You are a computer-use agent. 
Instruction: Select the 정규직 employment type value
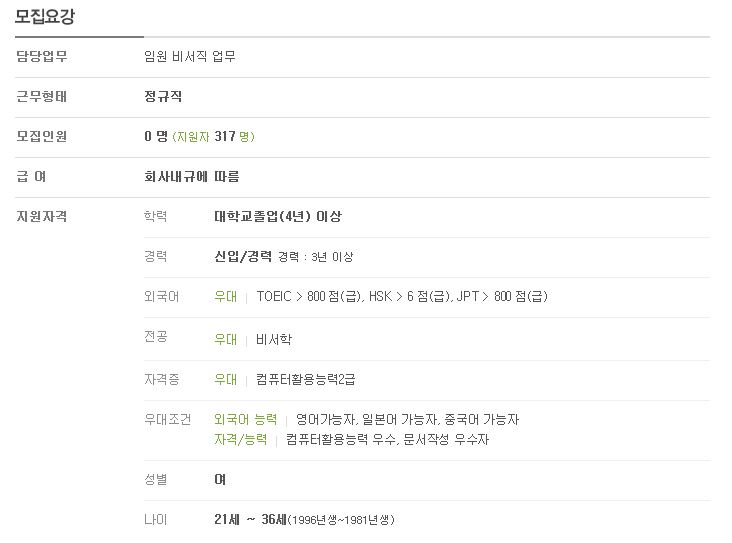[x=163, y=97]
